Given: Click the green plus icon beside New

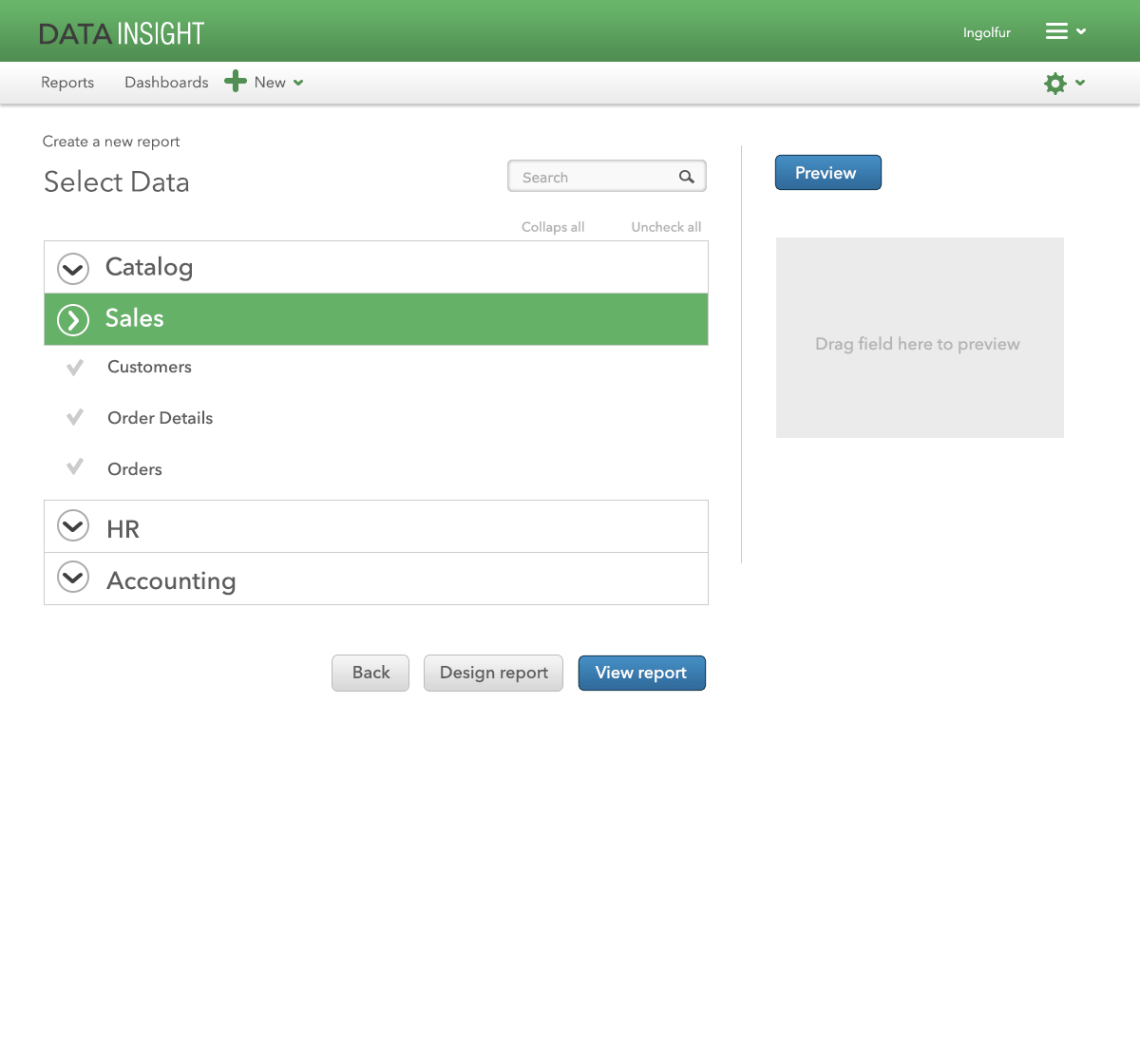Looking at the screenshot, I should coord(234,81).
